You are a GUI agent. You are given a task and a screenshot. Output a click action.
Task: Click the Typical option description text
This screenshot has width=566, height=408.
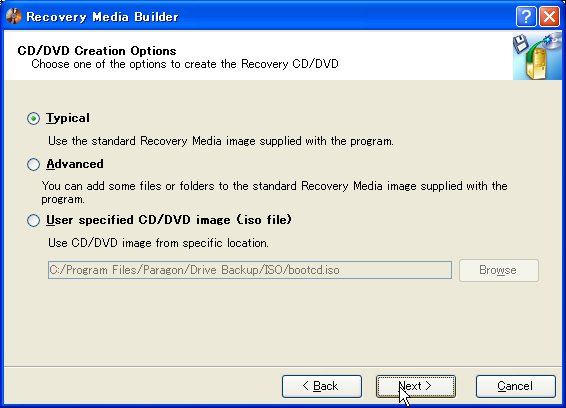pyautogui.click(x=221, y=141)
